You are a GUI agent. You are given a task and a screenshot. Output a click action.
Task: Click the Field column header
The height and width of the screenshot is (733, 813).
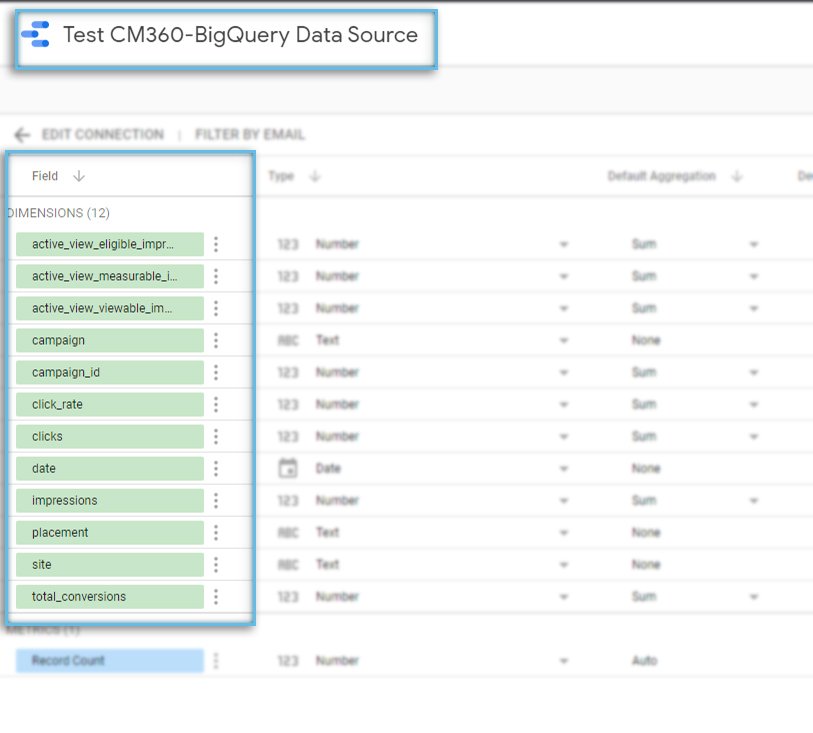click(45, 176)
